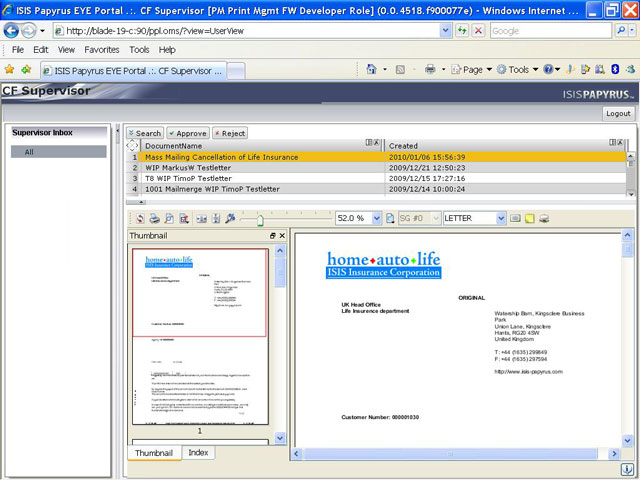Click the IE Print icon
The height and width of the screenshot is (480, 640).
coord(429,70)
